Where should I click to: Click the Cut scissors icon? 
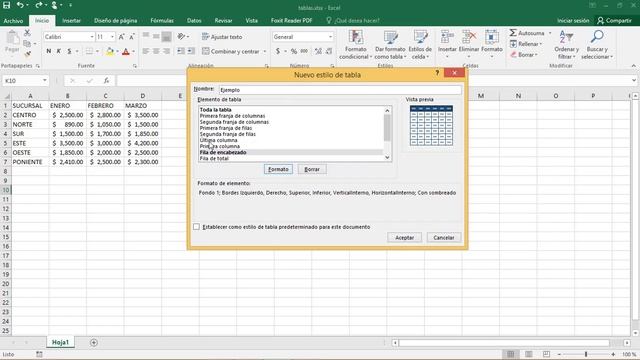(x=27, y=33)
